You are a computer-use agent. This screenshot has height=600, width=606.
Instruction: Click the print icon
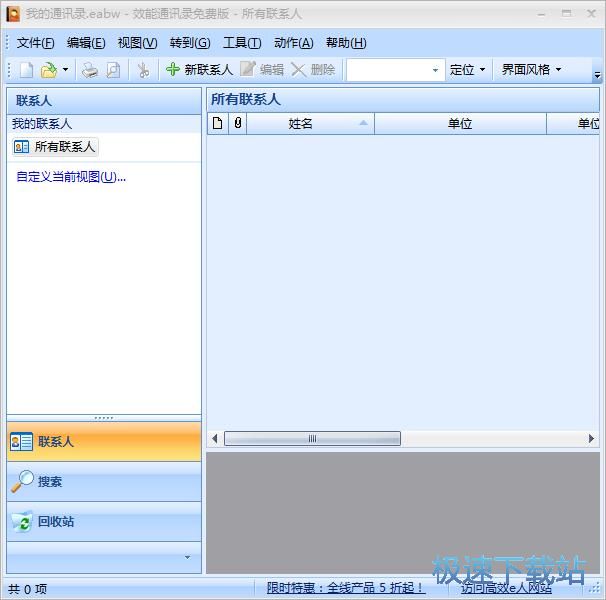[90, 70]
